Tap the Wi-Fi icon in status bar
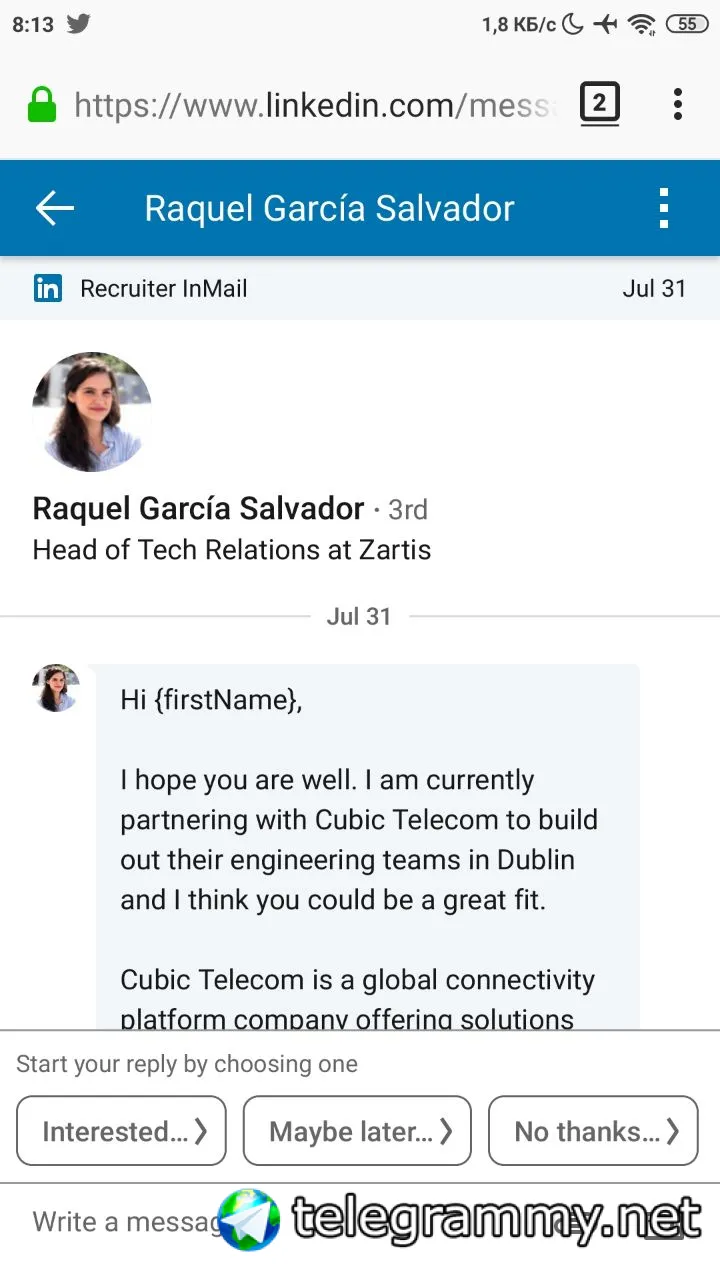Viewport: 720px width, 1280px height. (x=641, y=24)
